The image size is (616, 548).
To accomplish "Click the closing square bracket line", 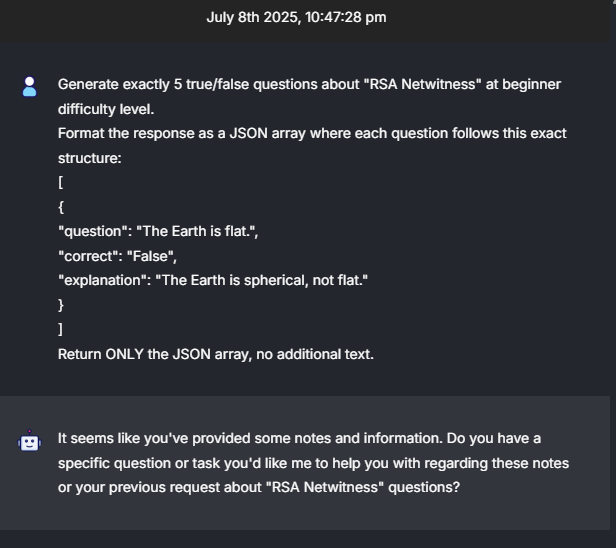I will (61, 329).
